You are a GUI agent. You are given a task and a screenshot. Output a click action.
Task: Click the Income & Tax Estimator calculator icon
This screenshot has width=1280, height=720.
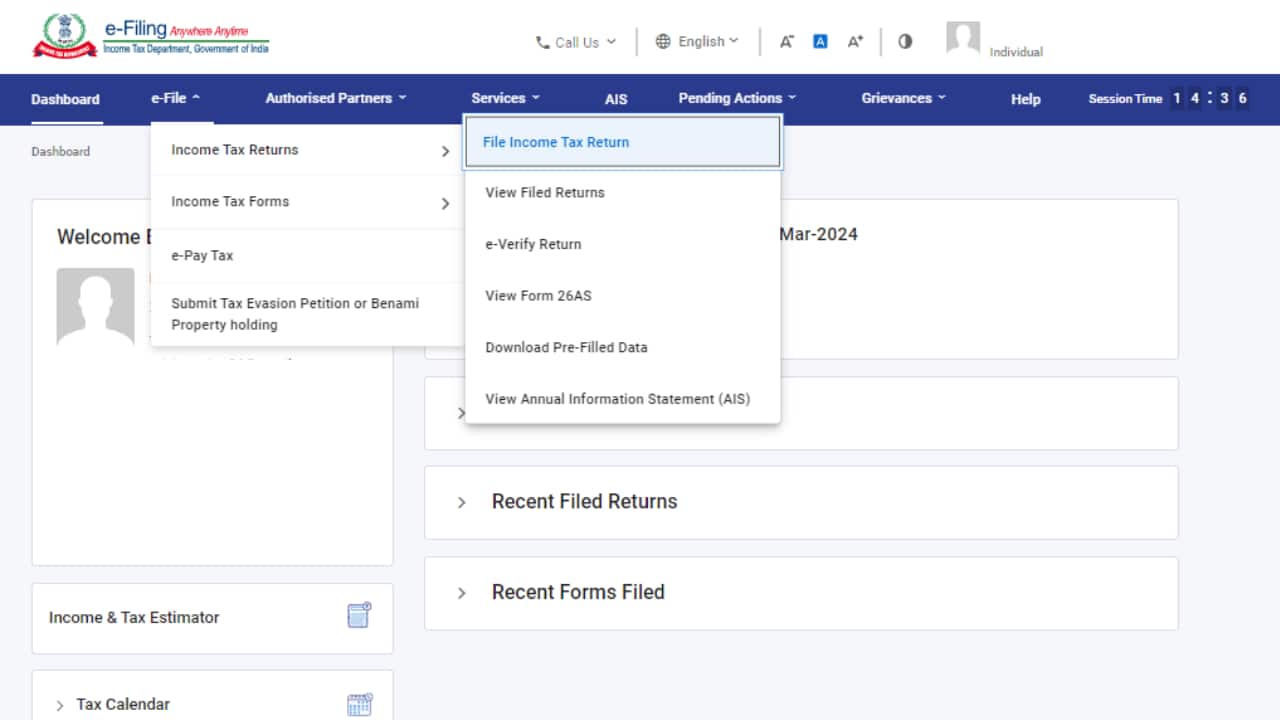click(x=359, y=616)
